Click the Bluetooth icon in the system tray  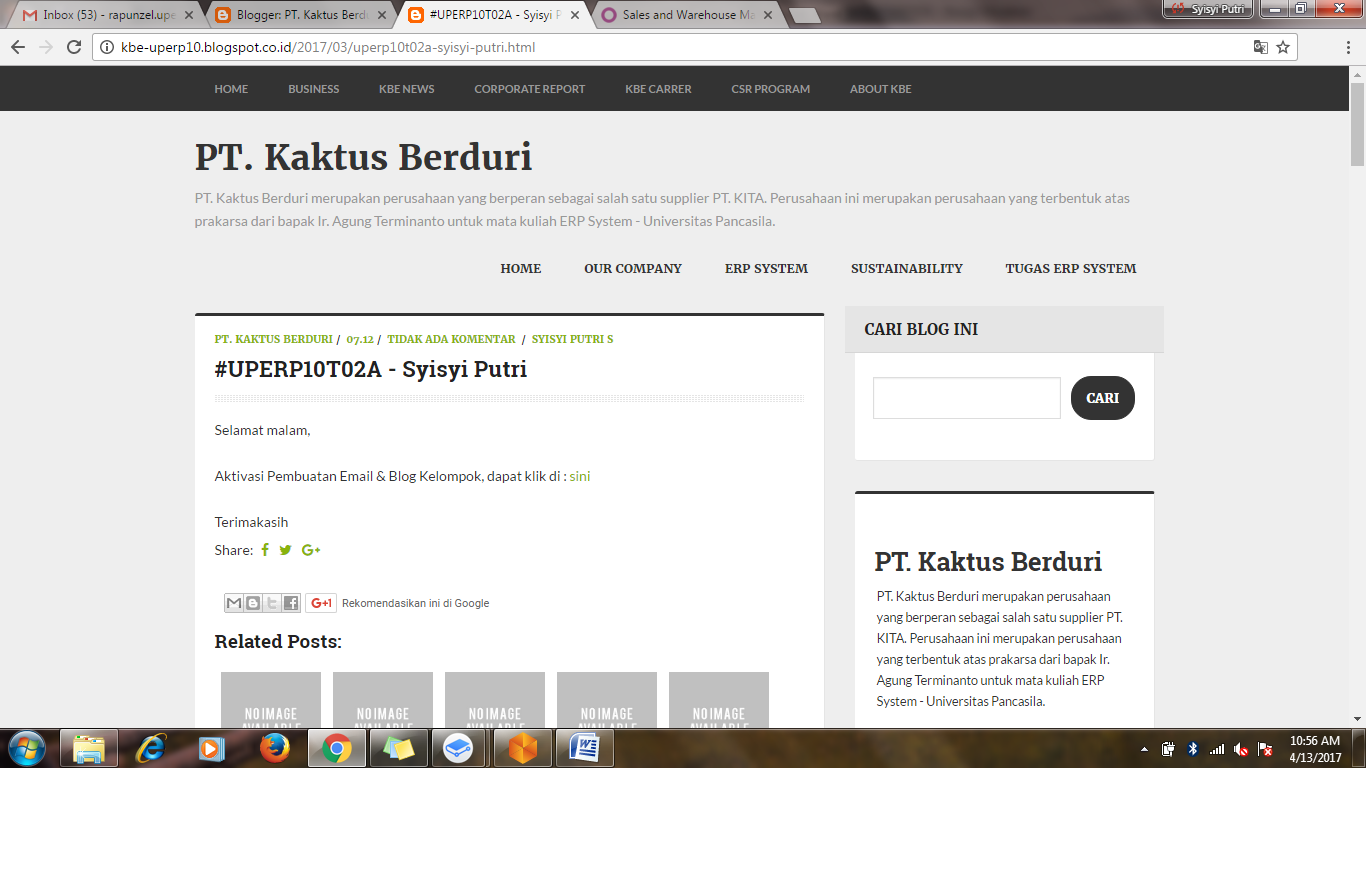tap(1192, 749)
